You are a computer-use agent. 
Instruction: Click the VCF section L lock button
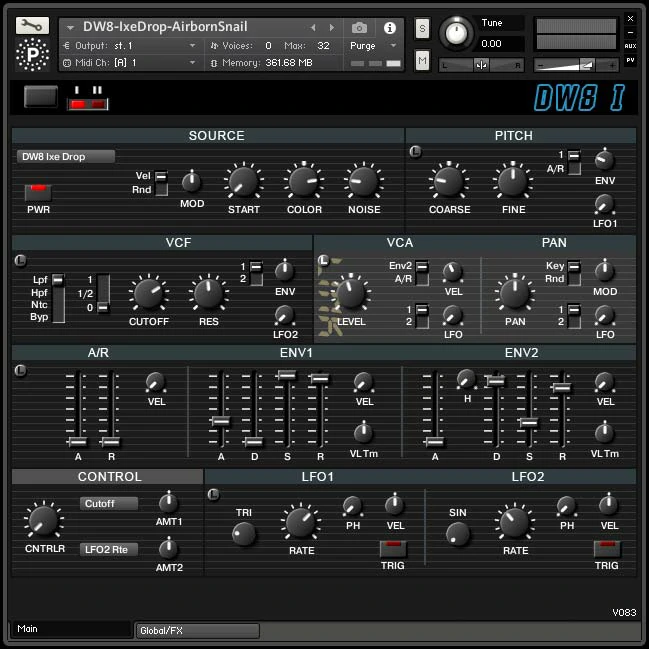coord(20,260)
